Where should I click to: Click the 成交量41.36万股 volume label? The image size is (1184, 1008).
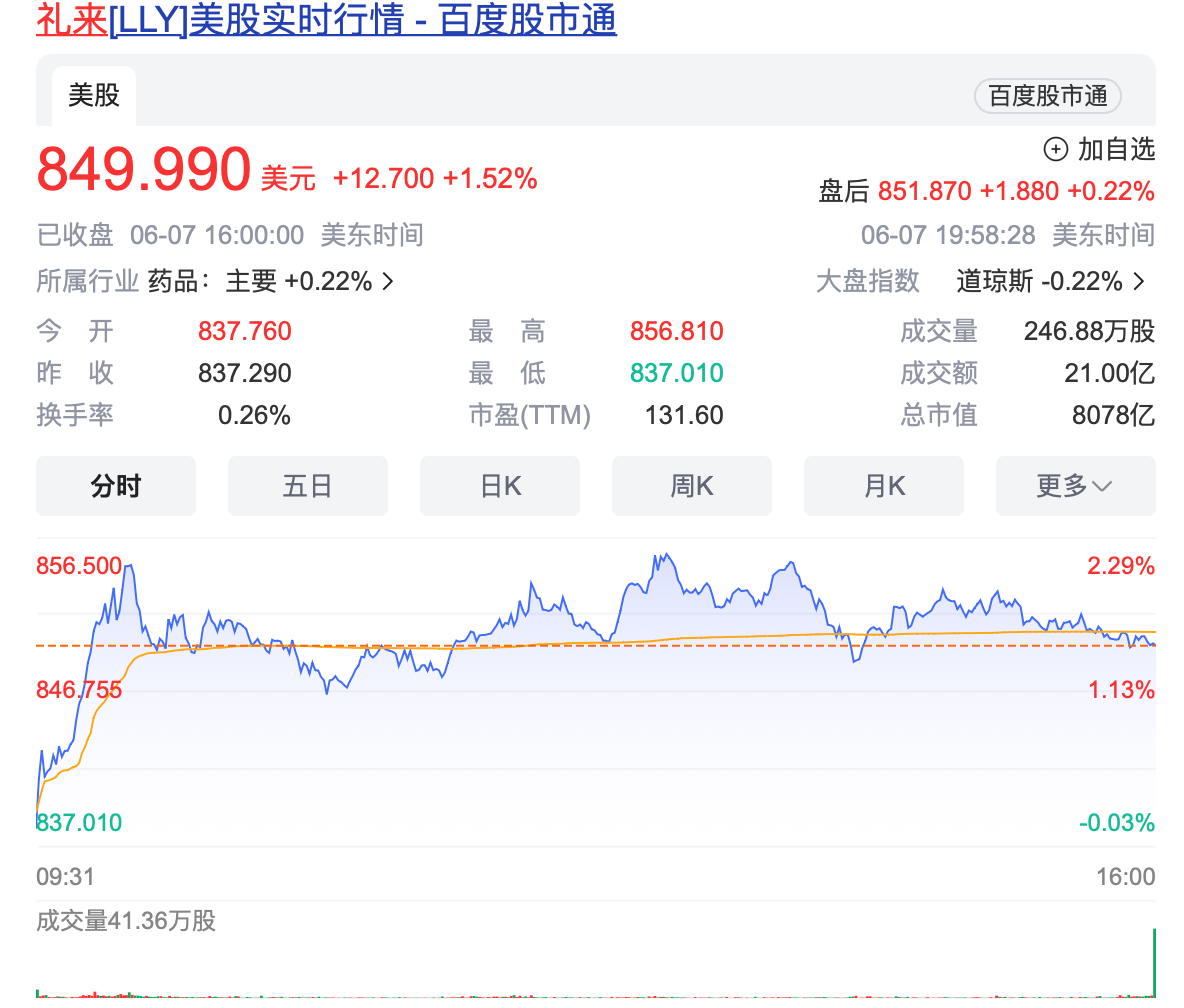126,921
